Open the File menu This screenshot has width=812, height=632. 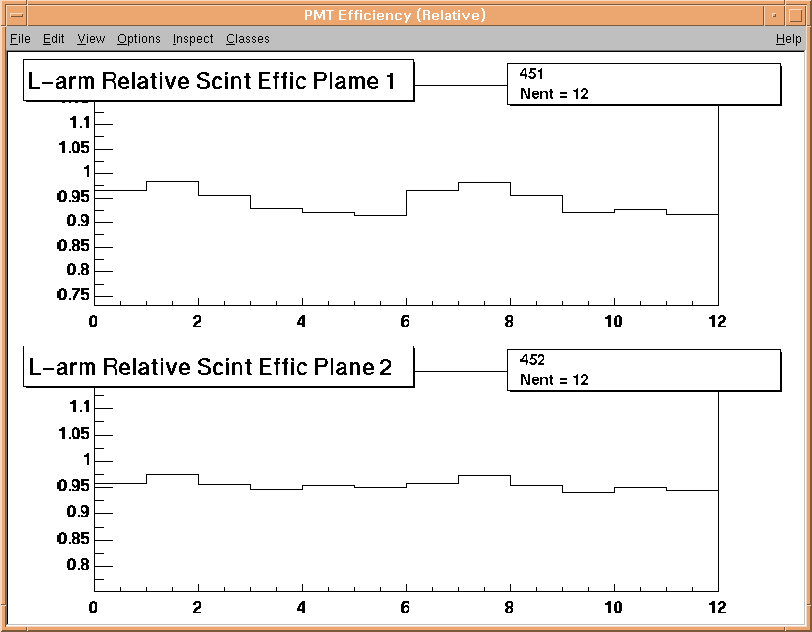click(x=20, y=39)
